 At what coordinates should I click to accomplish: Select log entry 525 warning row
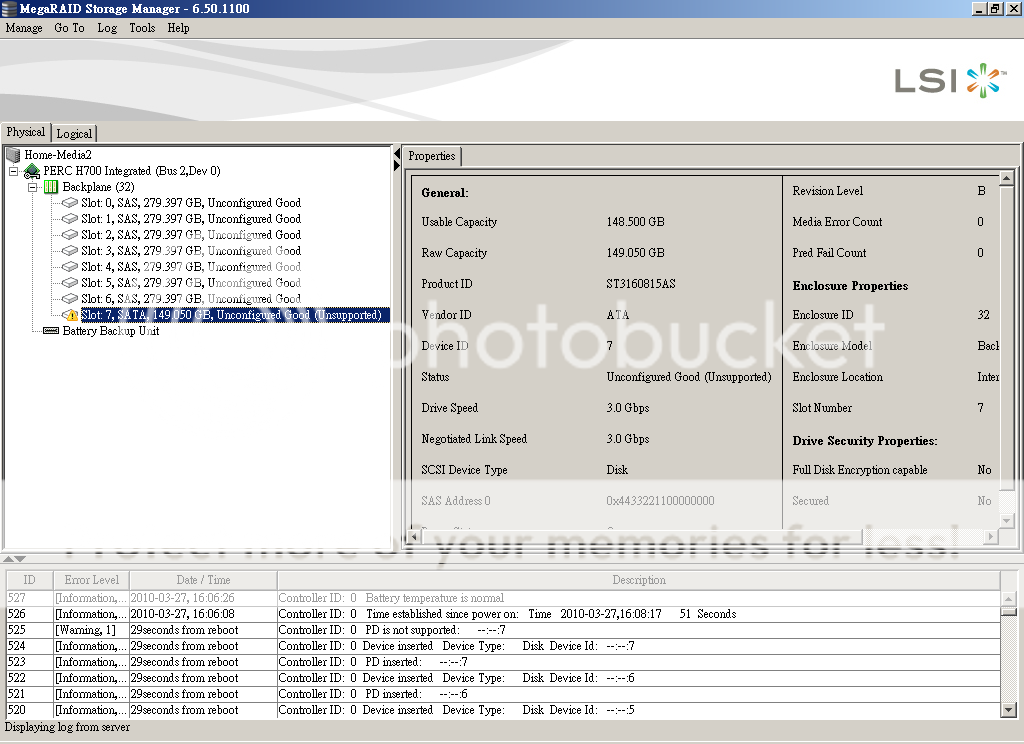500,630
